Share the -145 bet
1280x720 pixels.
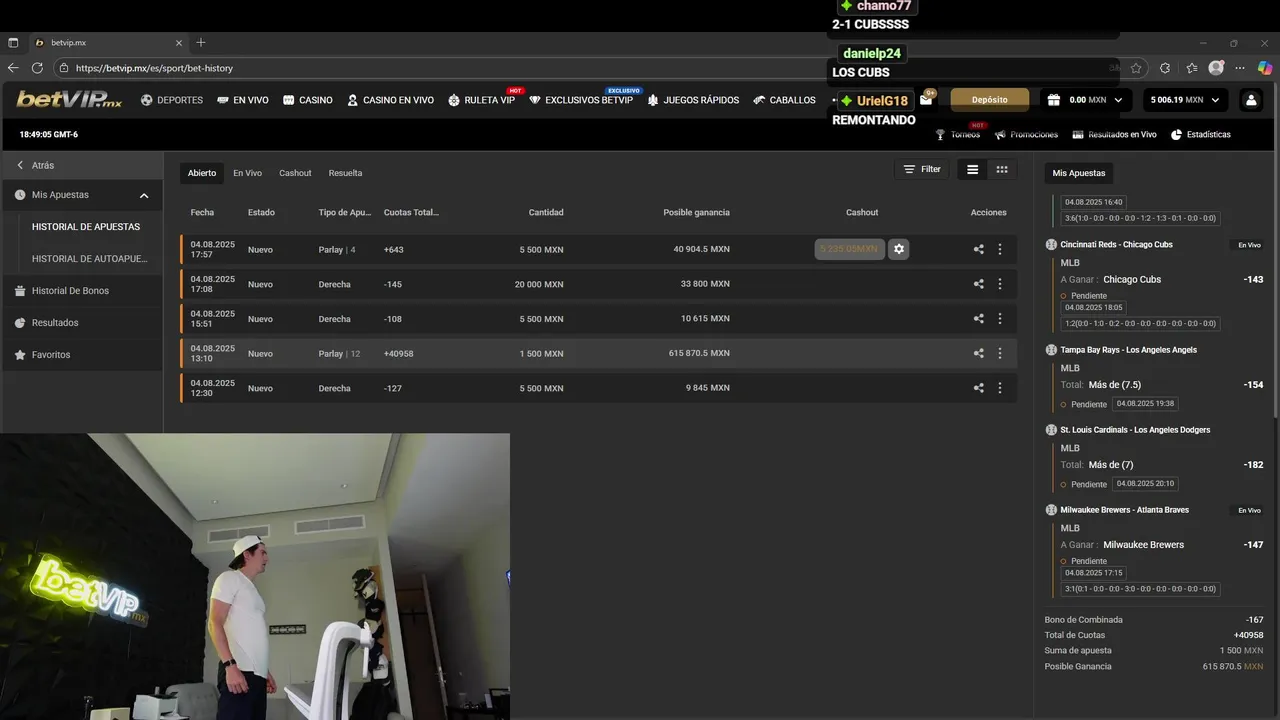click(x=978, y=284)
